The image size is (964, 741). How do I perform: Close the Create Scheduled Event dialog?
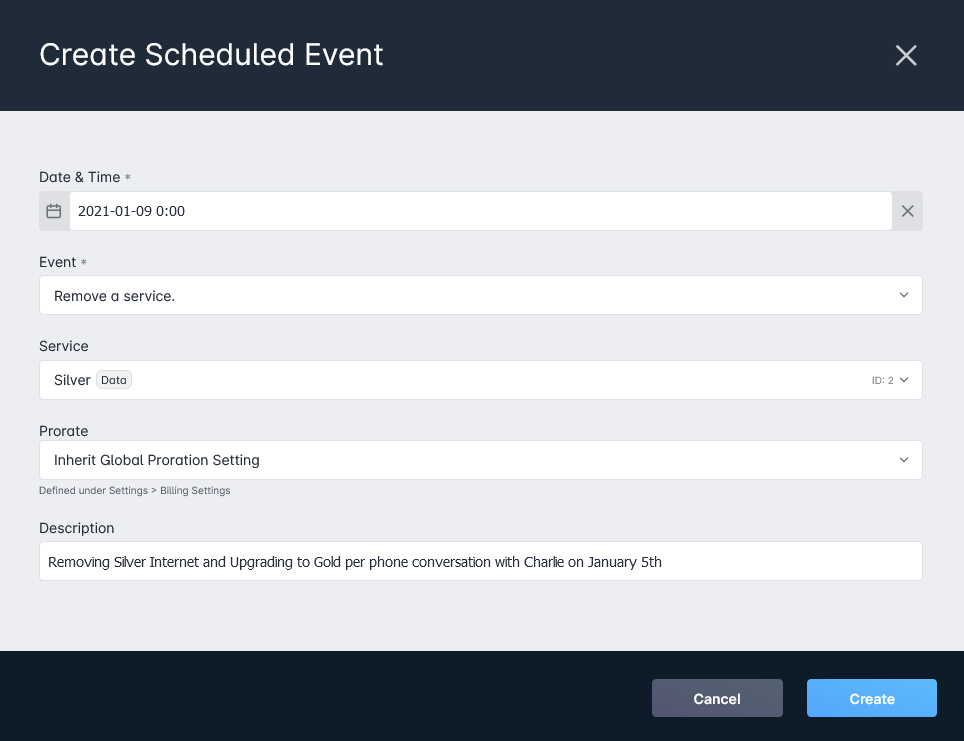coord(906,55)
